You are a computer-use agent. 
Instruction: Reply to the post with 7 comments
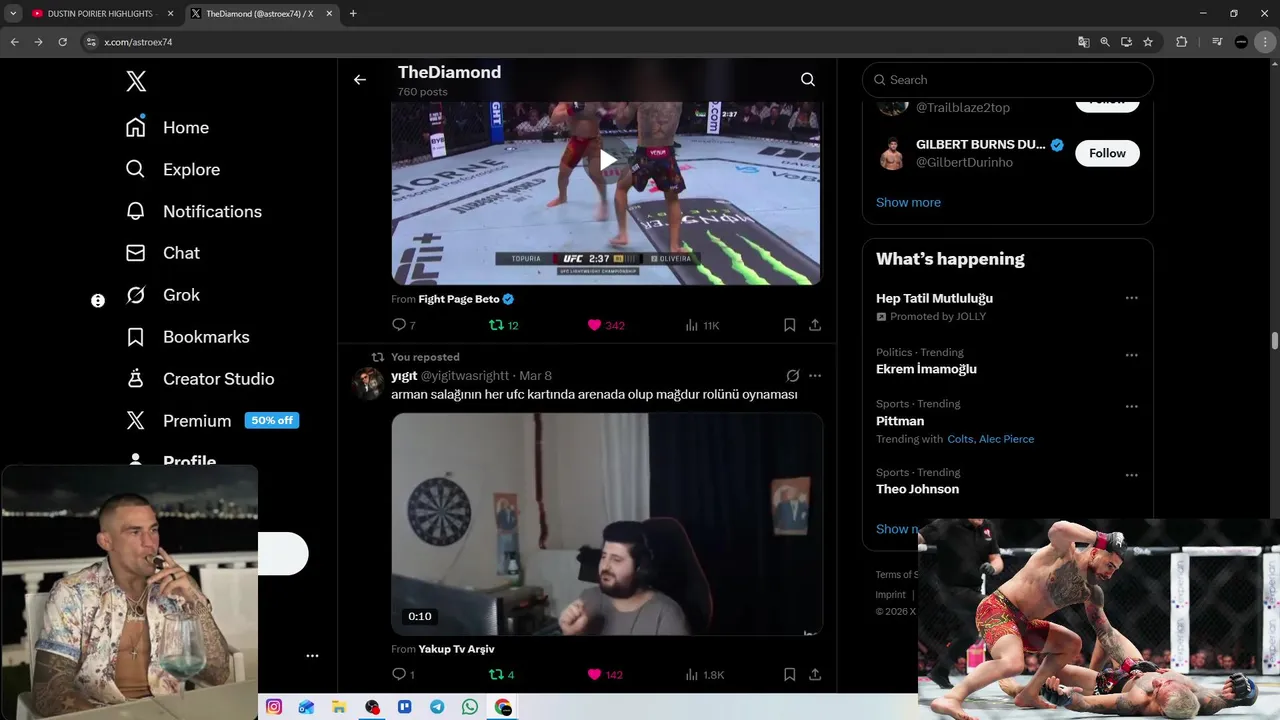403,325
